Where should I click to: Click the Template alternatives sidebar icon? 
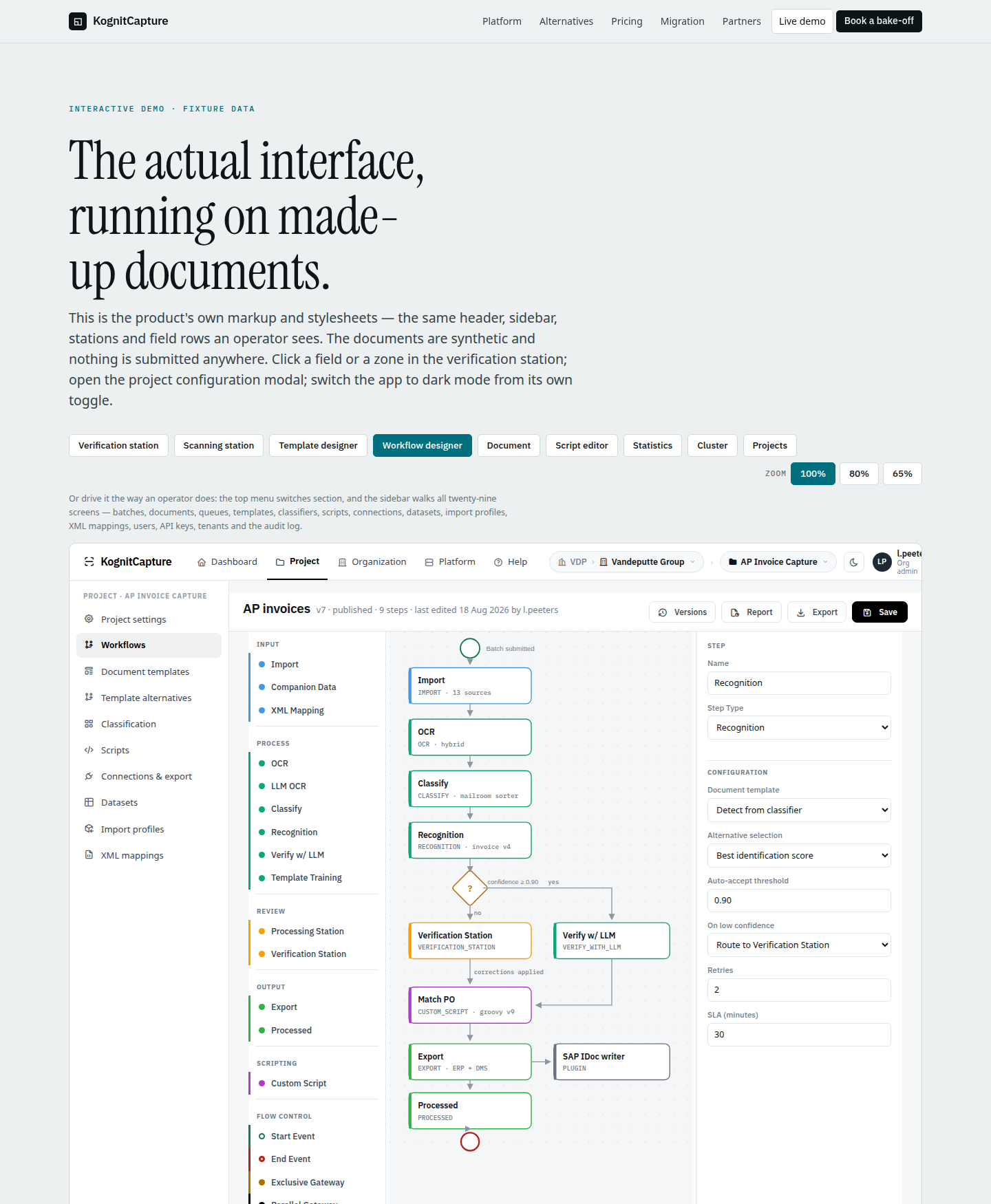[x=89, y=698]
